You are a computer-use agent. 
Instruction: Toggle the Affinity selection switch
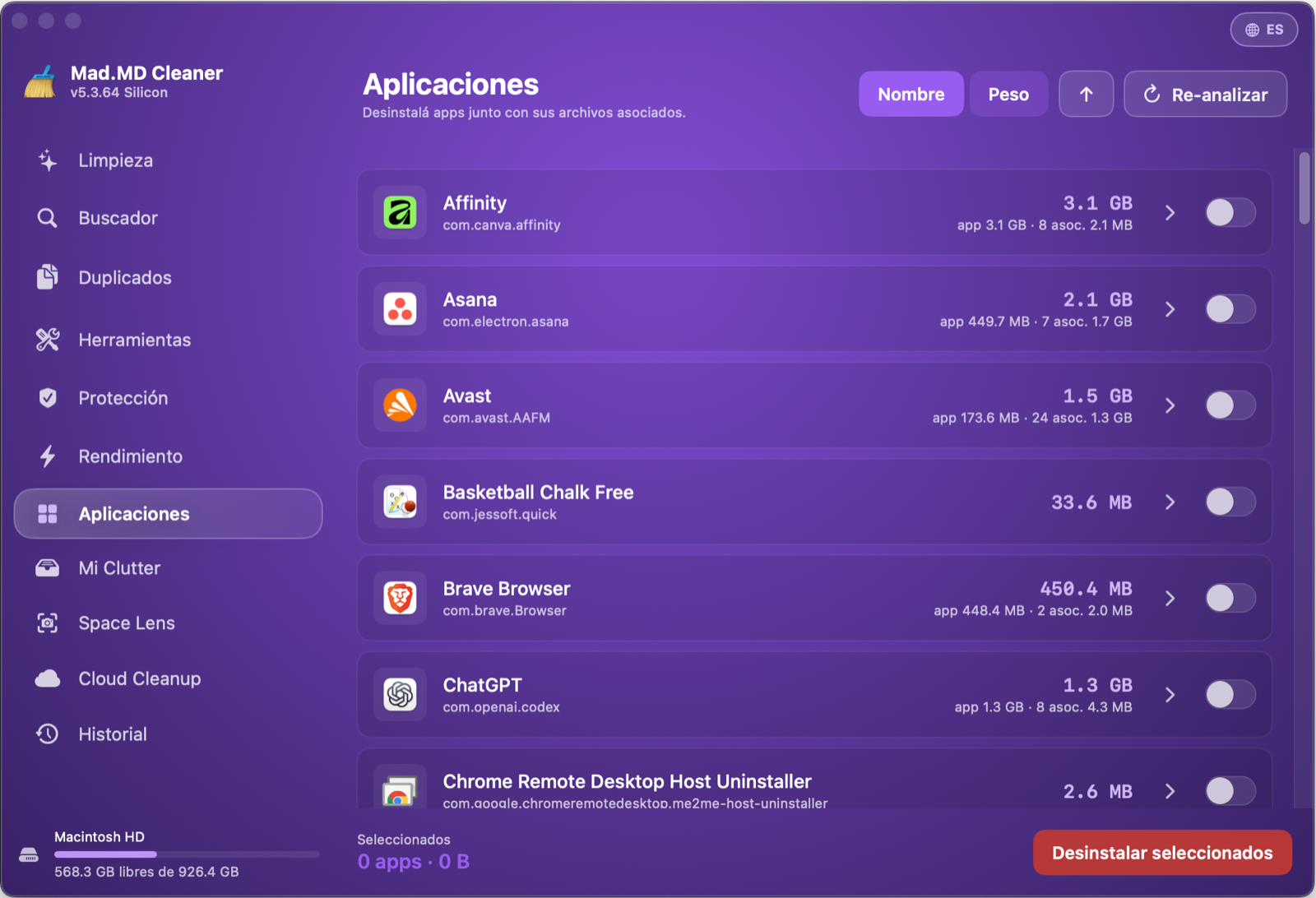pyautogui.click(x=1230, y=213)
